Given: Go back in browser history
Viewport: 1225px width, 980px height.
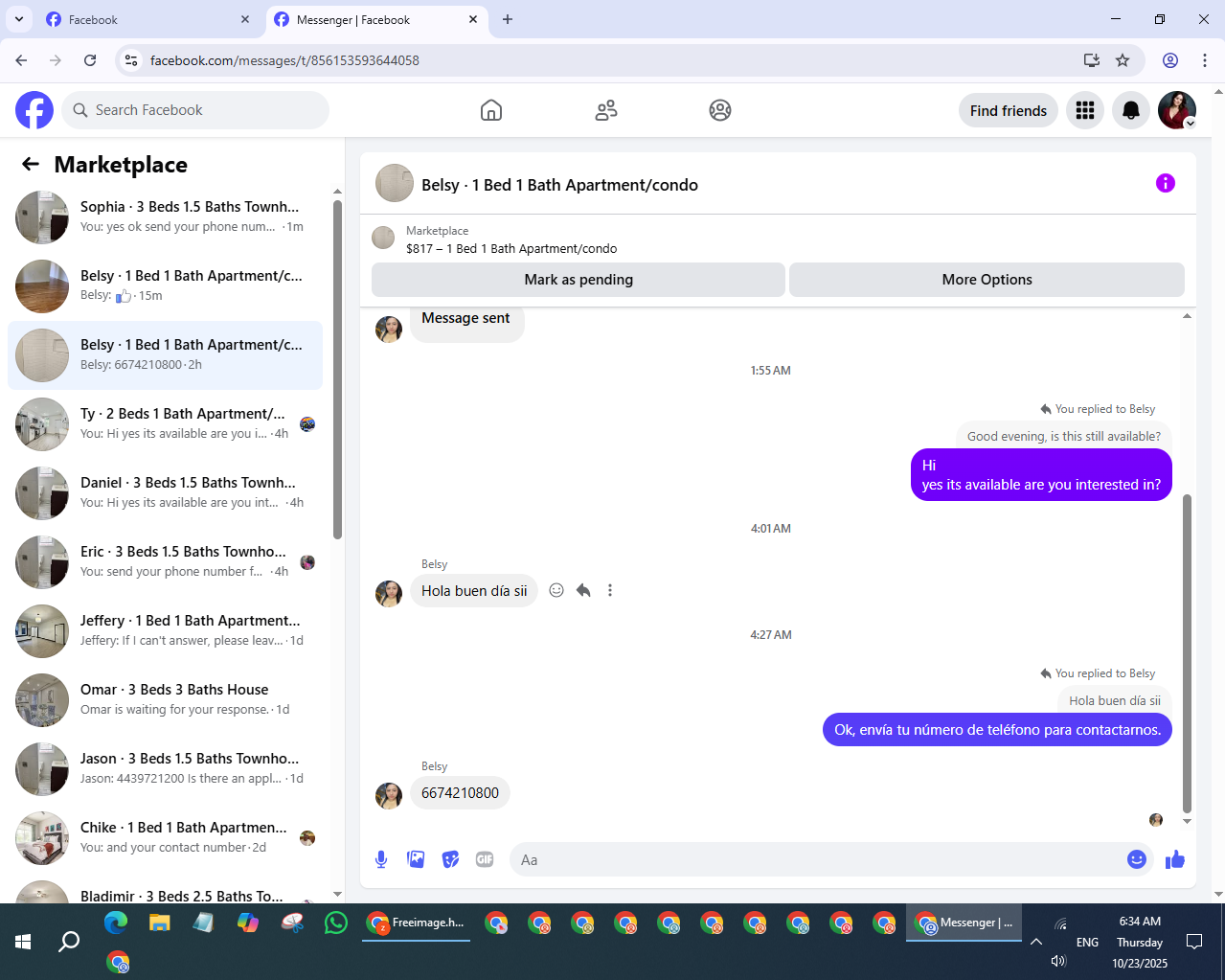Looking at the screenshot, I should 21,60.
